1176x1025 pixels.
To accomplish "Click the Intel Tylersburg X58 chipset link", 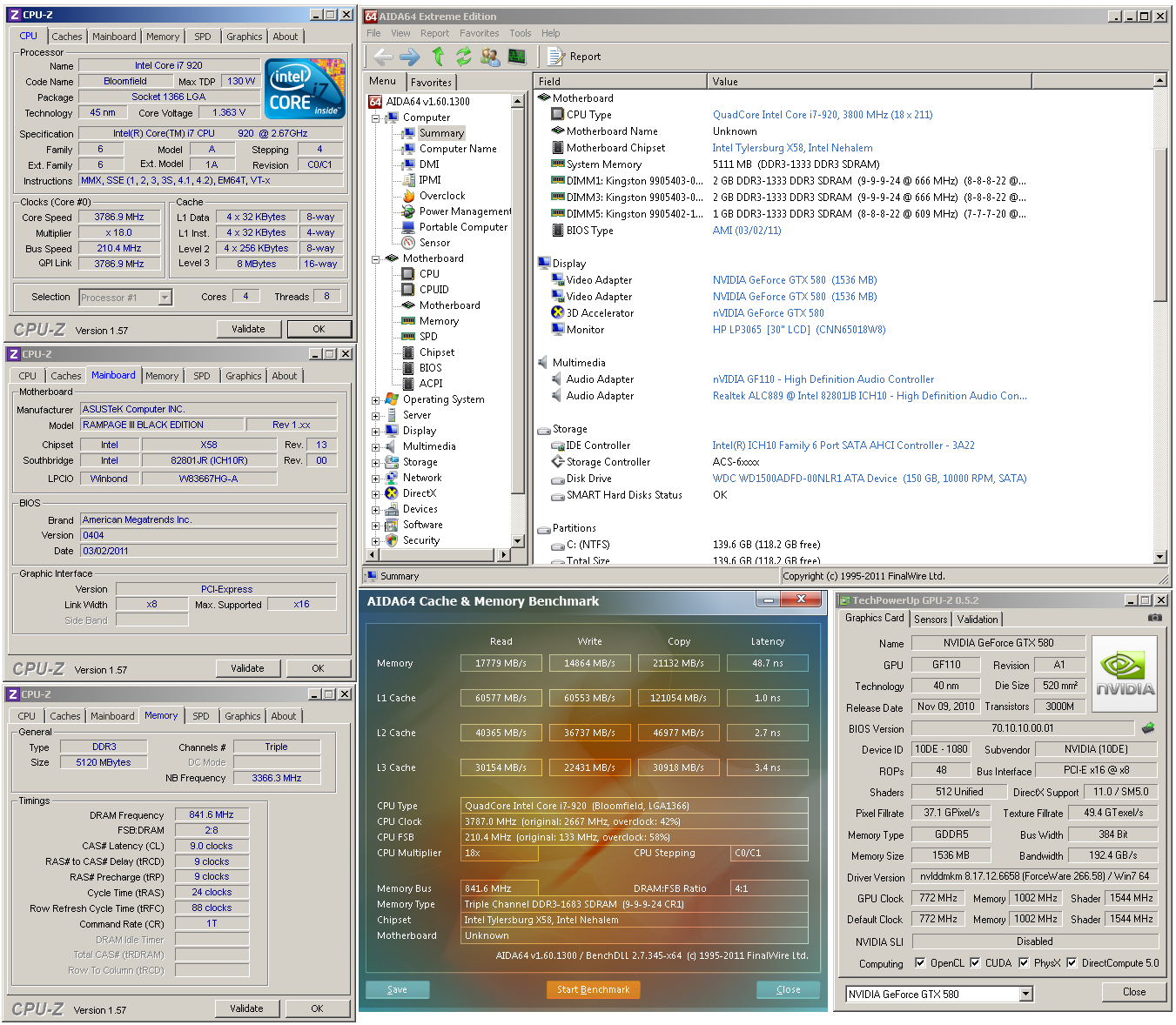I will tap(792, 148).
